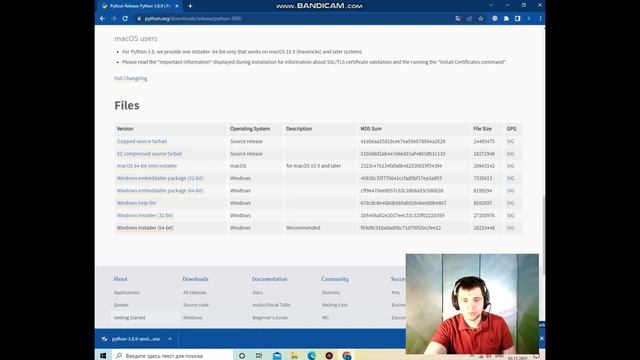Open the Downloads footer heading
The width and height of the screenshot is (640, 360).
tap(195, 279)
